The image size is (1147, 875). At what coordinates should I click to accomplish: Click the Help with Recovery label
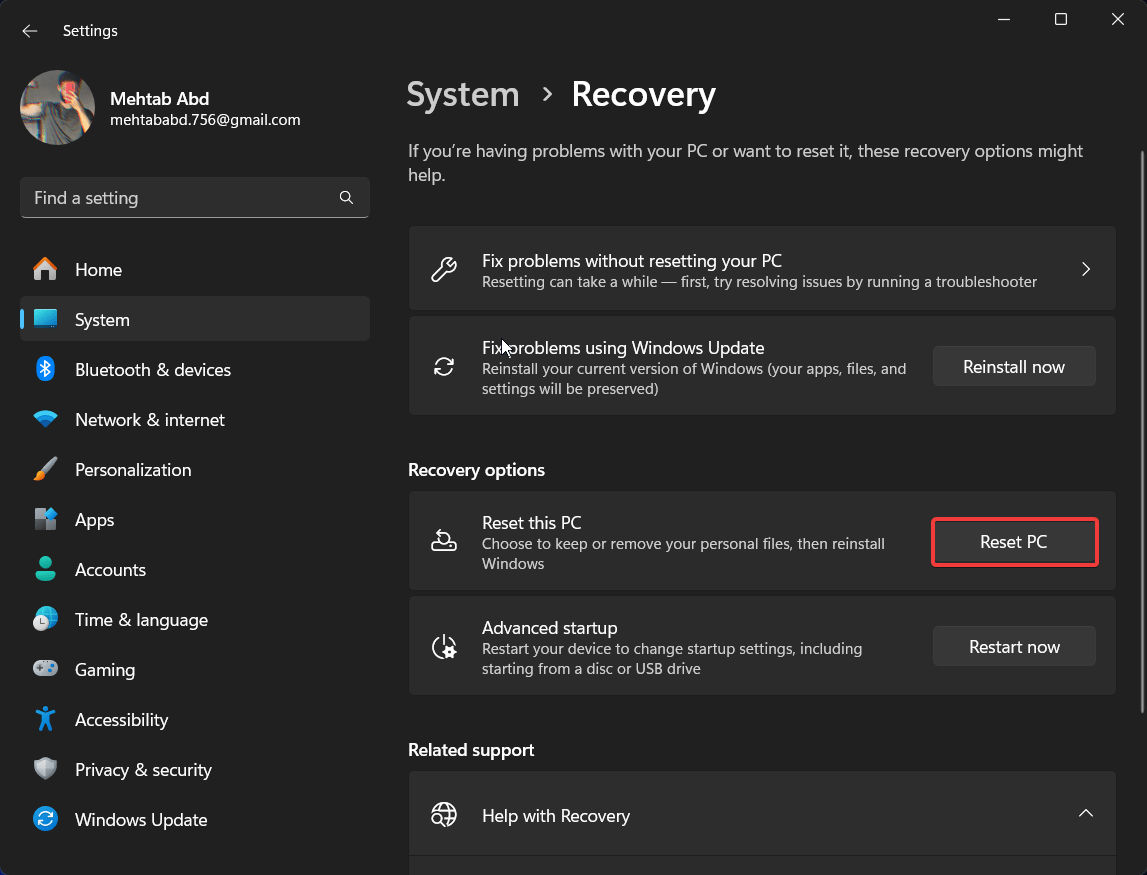point(556,816)
